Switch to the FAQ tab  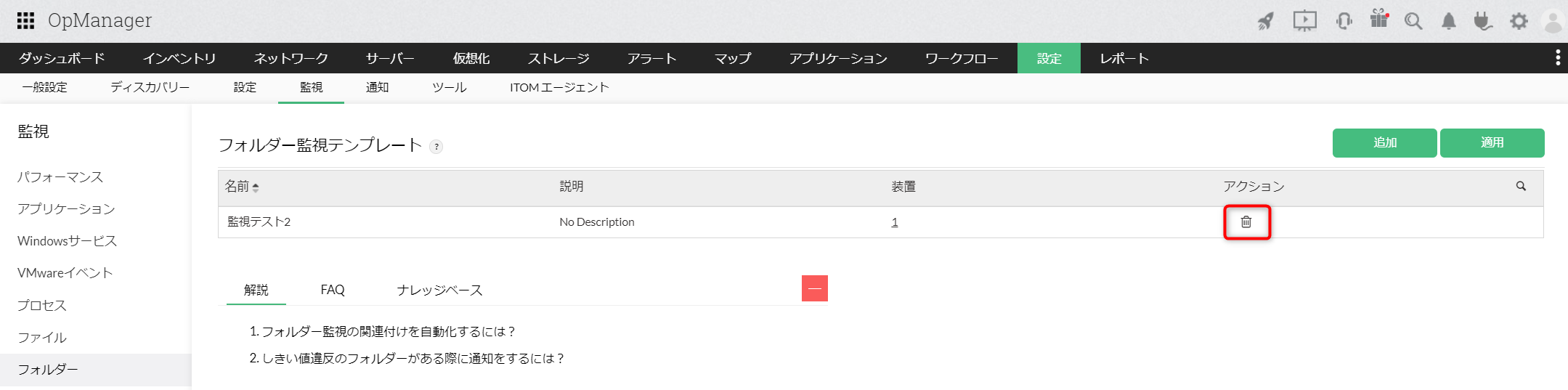(x=333, y=290)
